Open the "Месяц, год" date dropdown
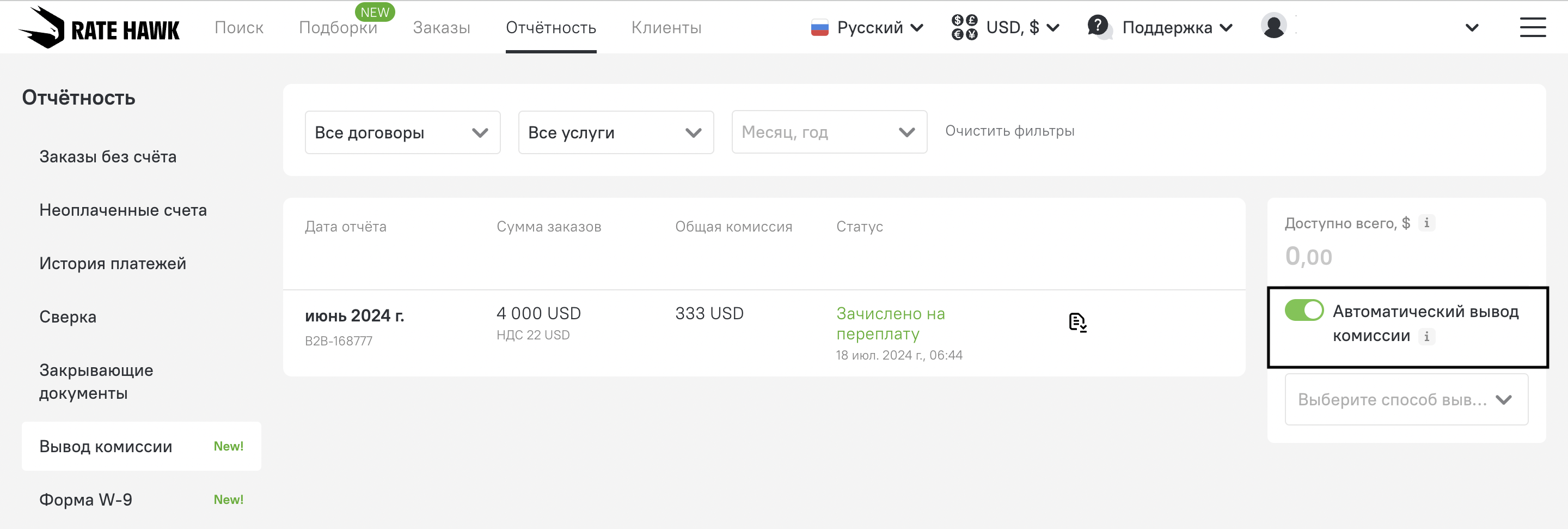Screen dimensions: 1568x529 coord(829,132)
